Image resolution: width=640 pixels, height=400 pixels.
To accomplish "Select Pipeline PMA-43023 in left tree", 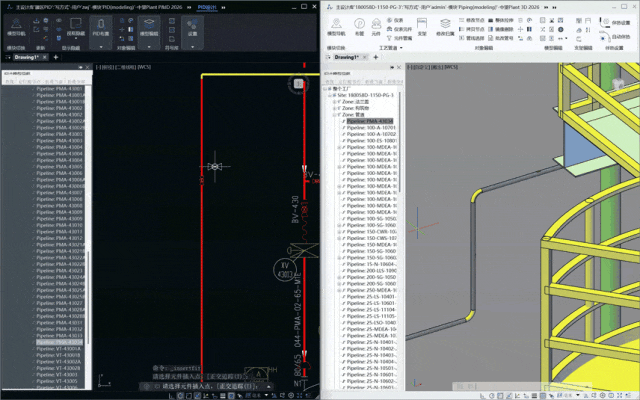I will click(59, 271).
